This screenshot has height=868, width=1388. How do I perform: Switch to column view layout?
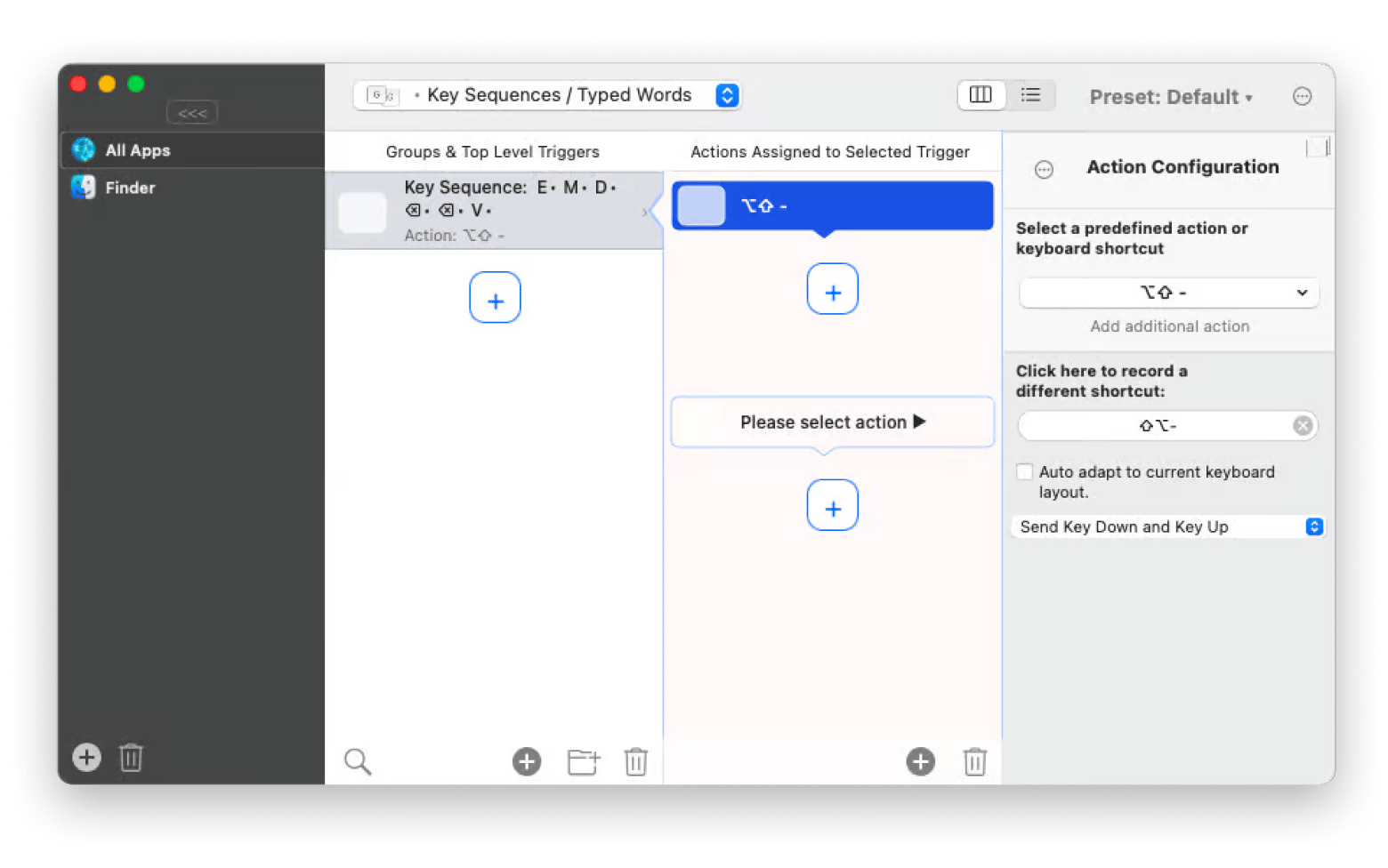click(x=980, y=95)
